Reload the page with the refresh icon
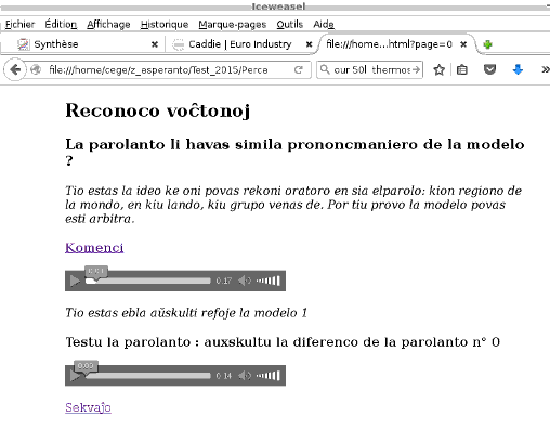 tap(298, 70)
